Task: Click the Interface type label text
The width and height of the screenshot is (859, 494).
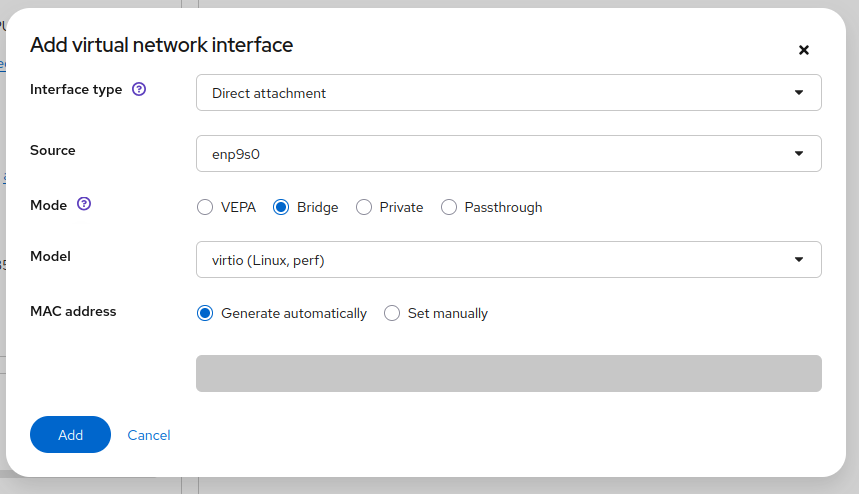Action: coord(76,89)
